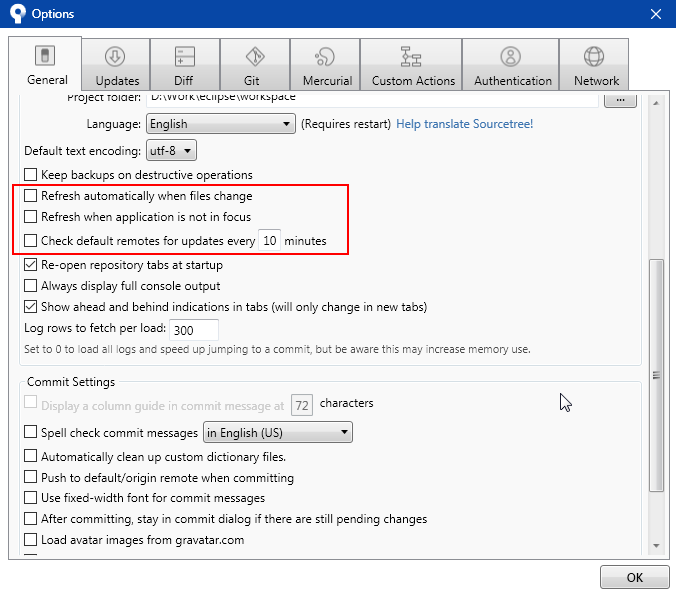The height and width of the screenshot is (594, 676).
Task: Open the Default text encoding dropdown
Action: click(171, 150)
